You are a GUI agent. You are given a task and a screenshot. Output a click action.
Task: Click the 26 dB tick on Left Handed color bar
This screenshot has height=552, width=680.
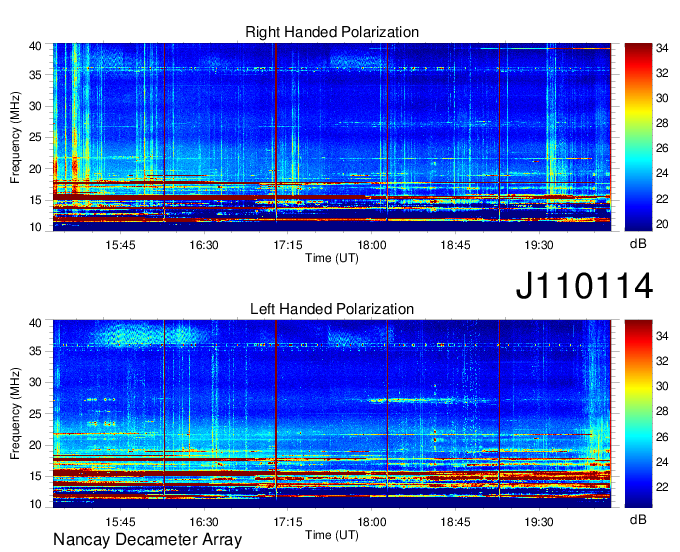coord(662,437)
